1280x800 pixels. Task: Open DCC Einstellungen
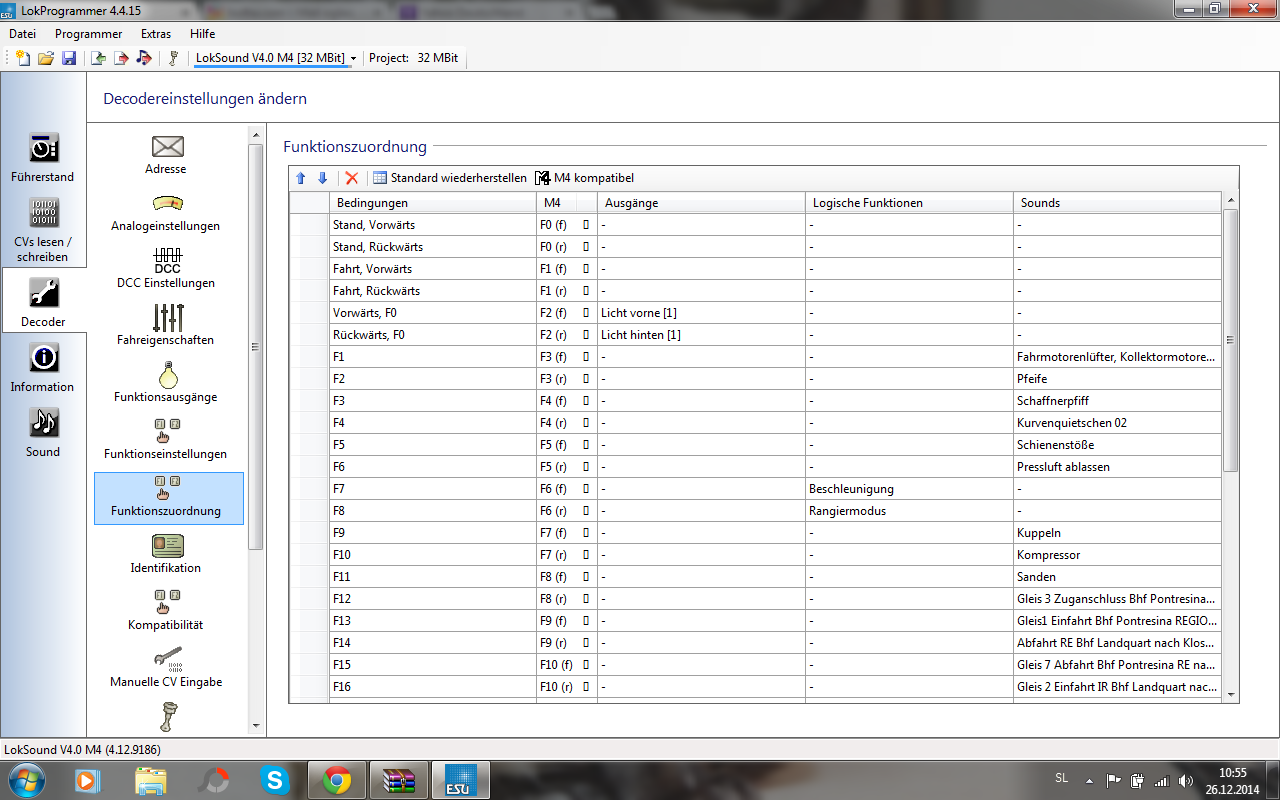point(168,268)
